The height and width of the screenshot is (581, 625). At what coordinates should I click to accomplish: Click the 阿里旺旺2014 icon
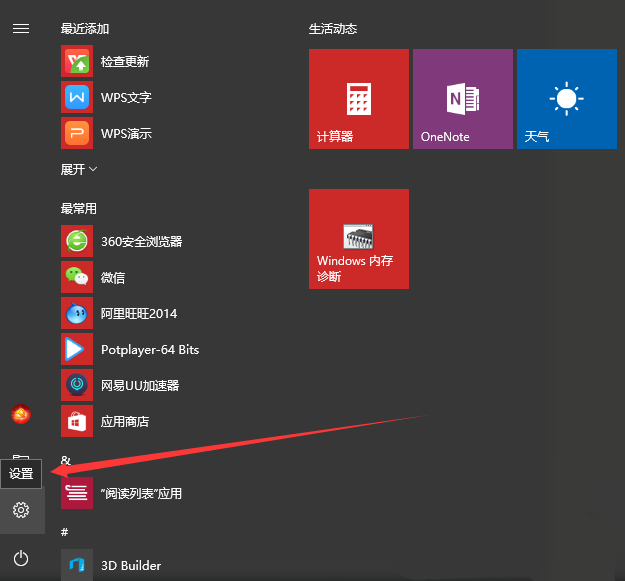(x=77, y=313)
